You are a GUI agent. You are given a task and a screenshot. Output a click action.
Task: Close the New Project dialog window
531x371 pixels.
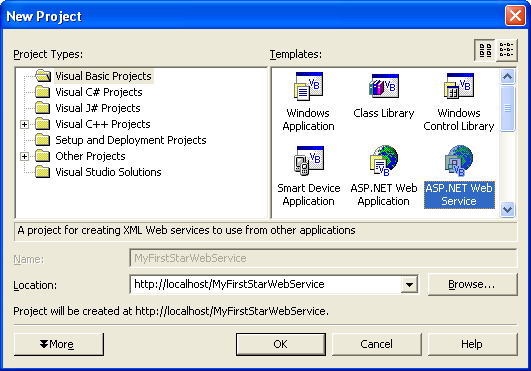(515, 16)
